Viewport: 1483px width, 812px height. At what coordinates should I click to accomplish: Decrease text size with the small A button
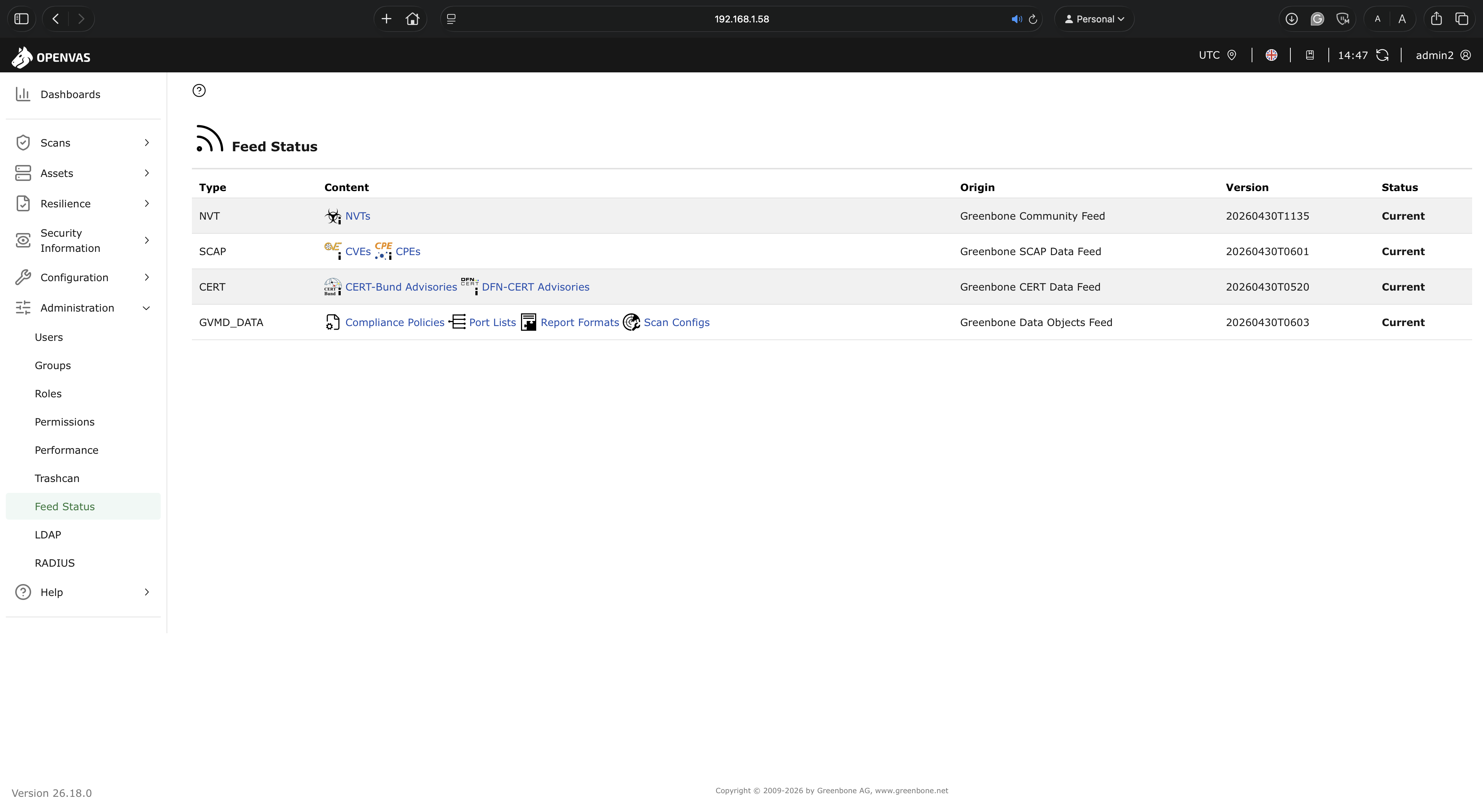pos(1378,19)
